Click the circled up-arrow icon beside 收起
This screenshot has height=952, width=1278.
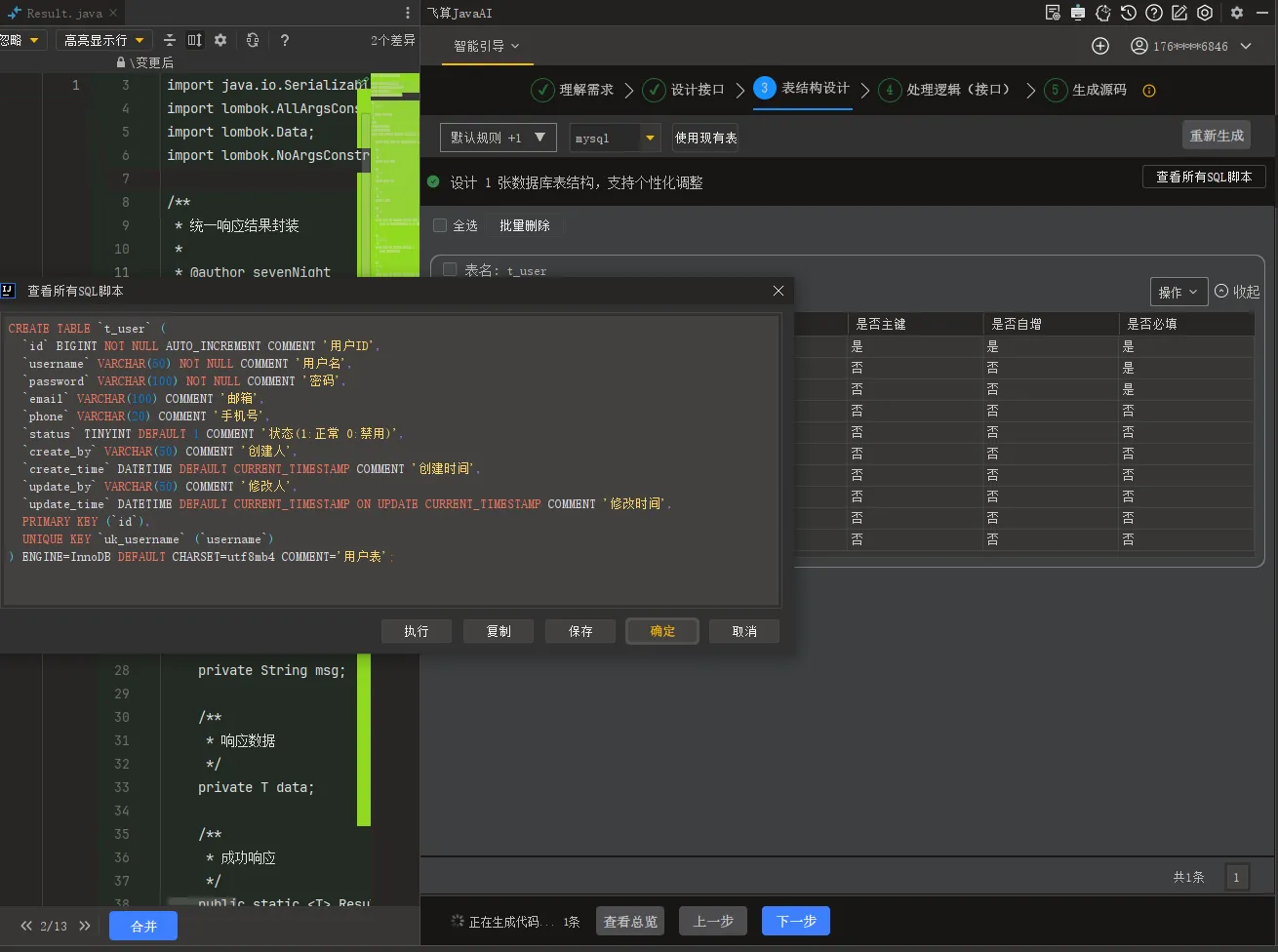click(1221, 291)
